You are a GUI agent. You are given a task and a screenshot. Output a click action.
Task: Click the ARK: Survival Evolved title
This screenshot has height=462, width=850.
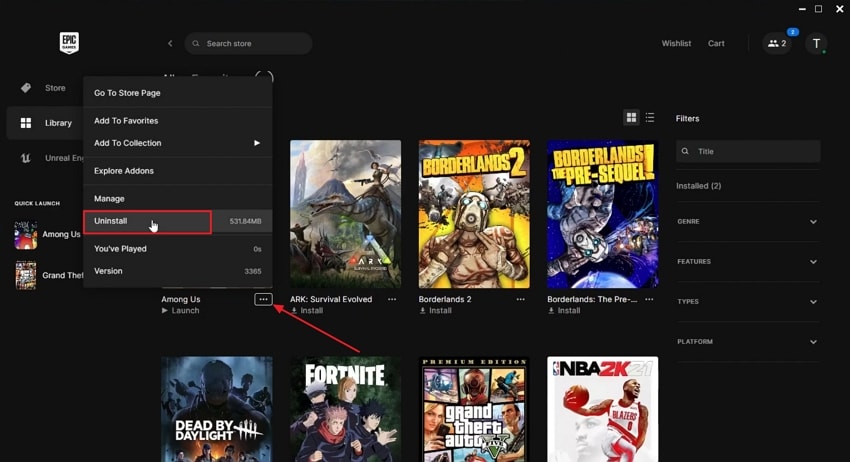coord(331,299)
